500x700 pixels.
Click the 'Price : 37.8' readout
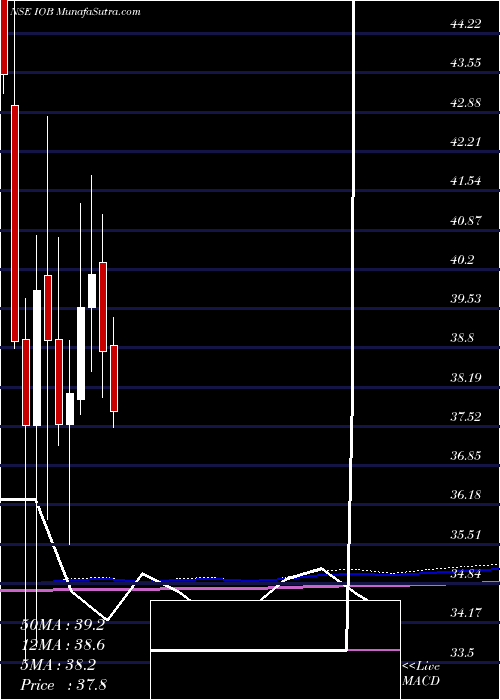[62, 685]
